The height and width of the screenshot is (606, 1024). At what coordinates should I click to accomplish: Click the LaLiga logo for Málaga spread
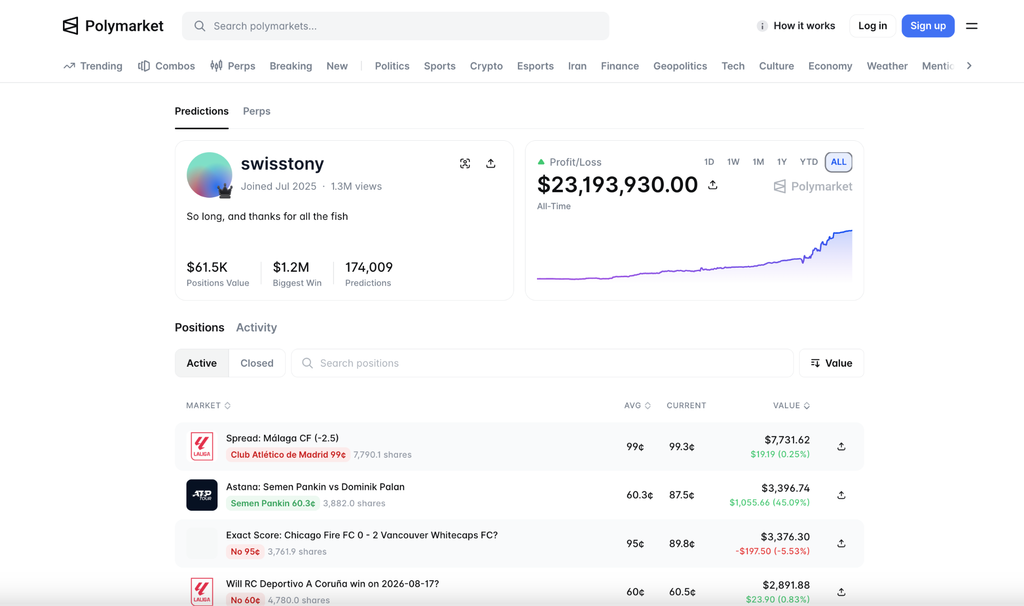[202, 447]
